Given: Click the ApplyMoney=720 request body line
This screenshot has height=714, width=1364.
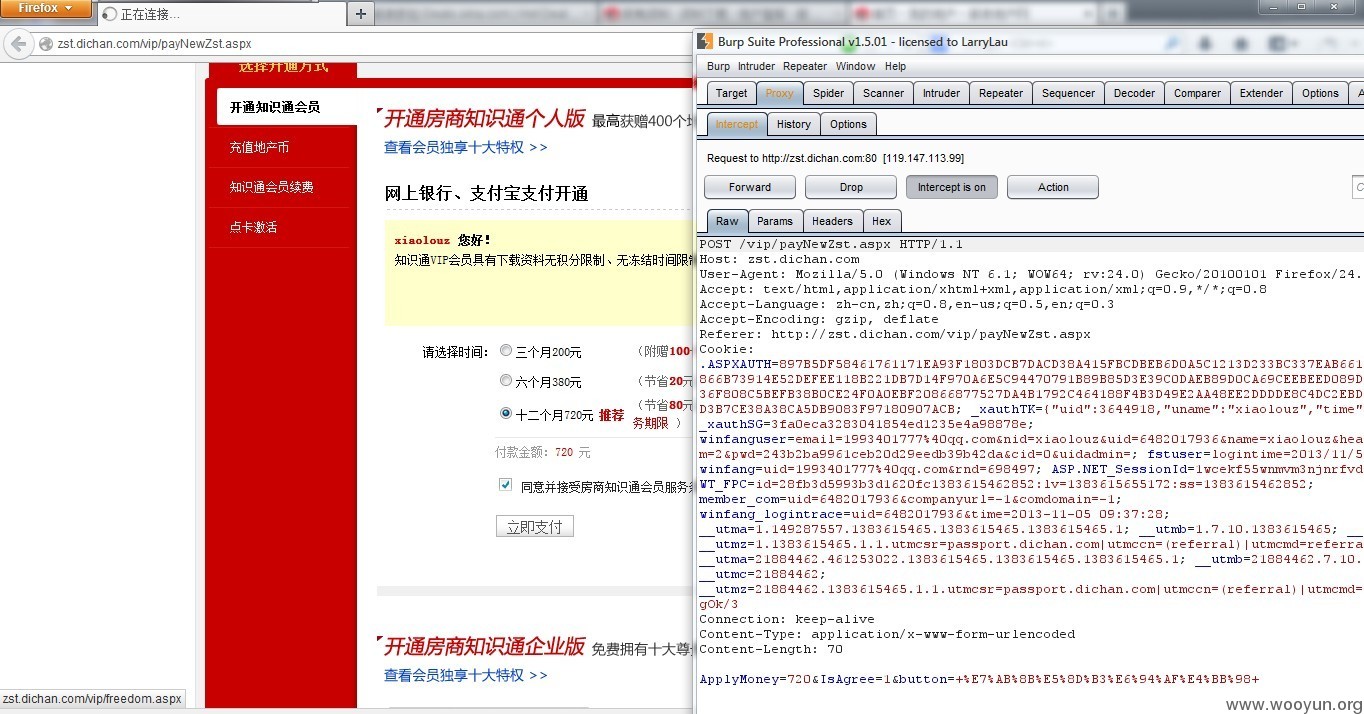Looking at the screenshot, I should [979, 679].
